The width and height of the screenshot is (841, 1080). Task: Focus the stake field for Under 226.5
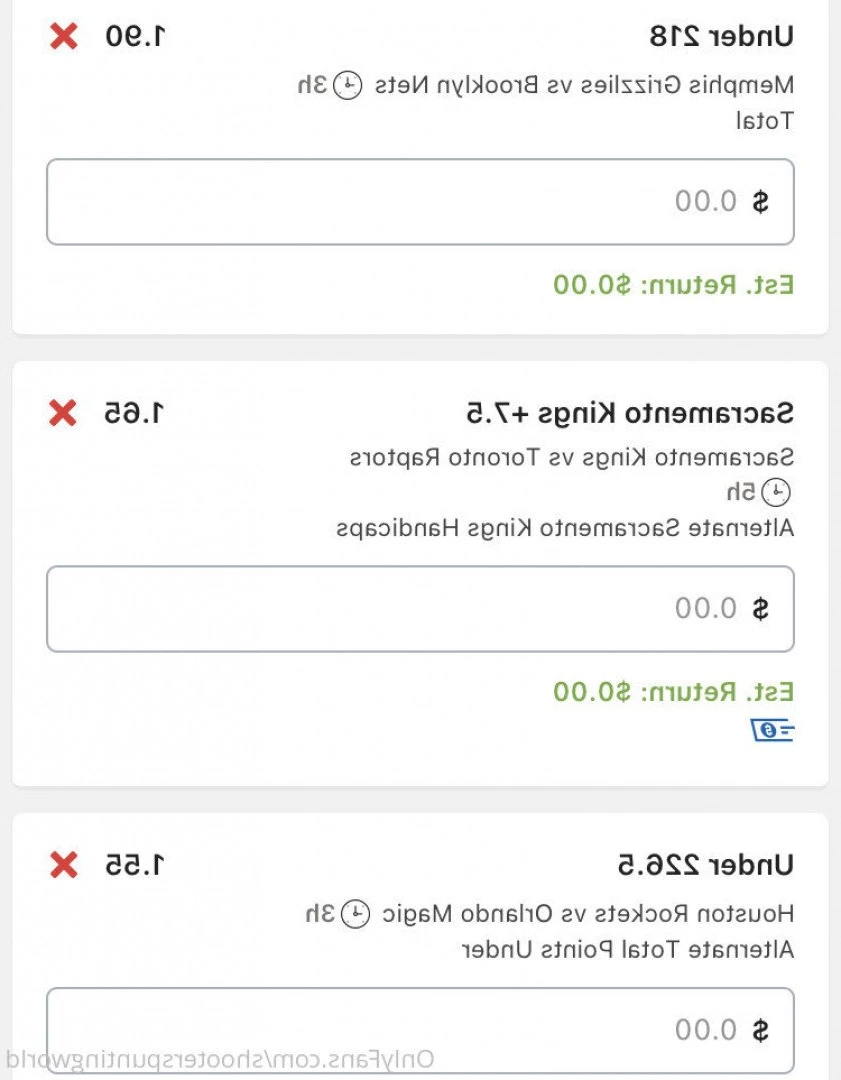point(420,1030)
